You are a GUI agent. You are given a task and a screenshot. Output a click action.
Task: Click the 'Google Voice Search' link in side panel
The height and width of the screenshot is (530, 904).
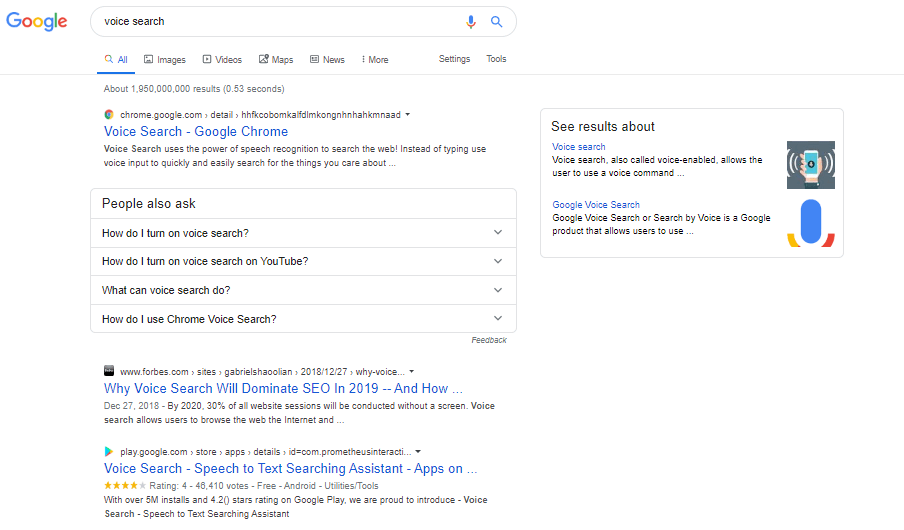pos(596,204)
